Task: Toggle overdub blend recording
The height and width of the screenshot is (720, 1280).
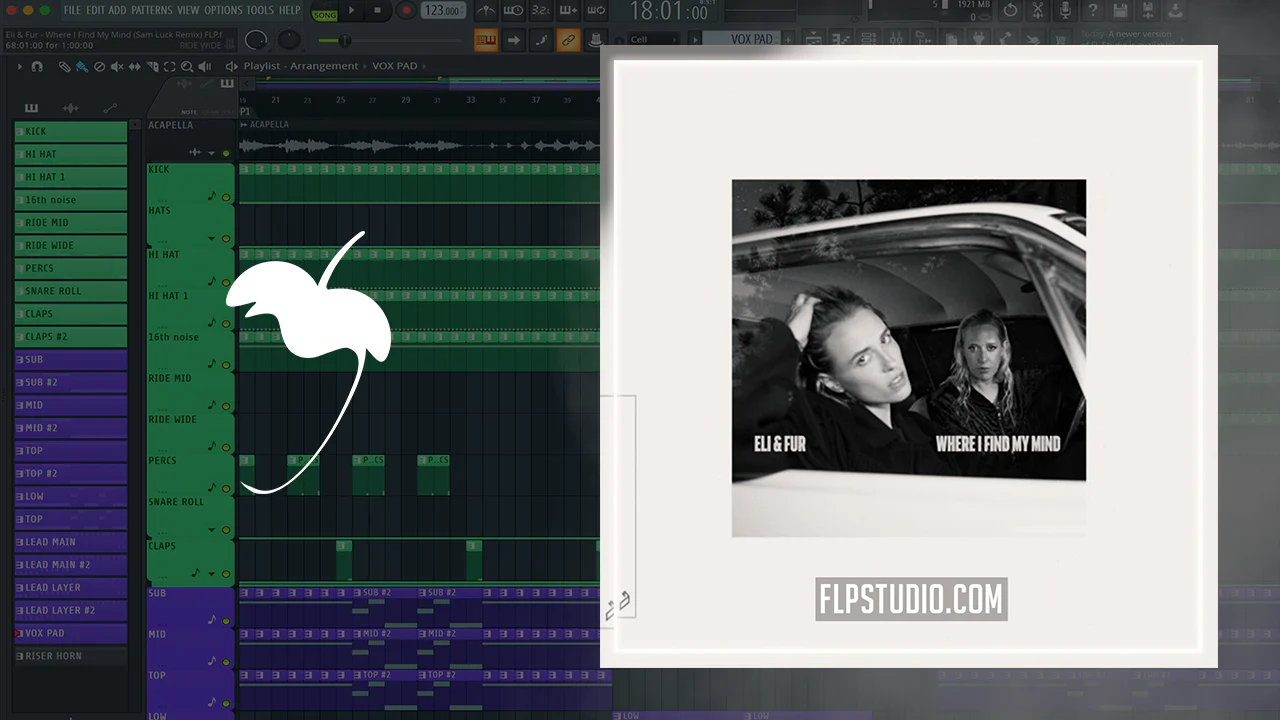Action: [568, 11]
